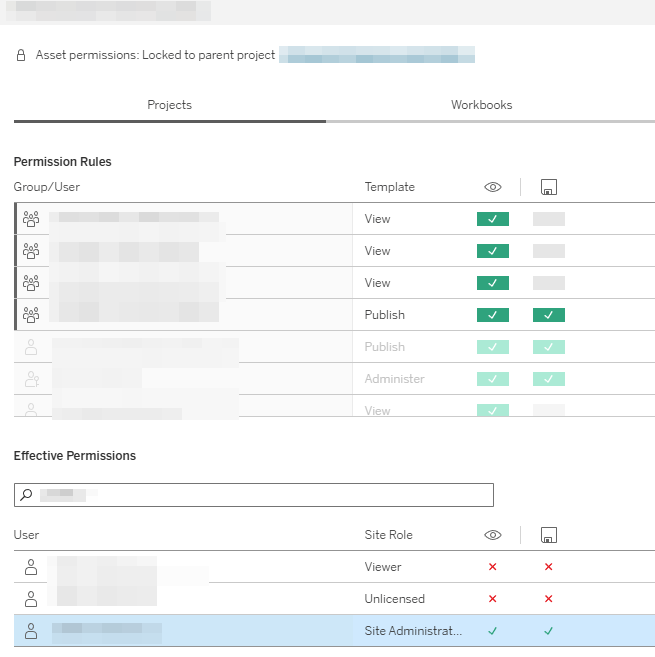Viewport: 655px width, 657px height.
Task: Select the Viewer site role user row
Action: [x=200, y=567]
